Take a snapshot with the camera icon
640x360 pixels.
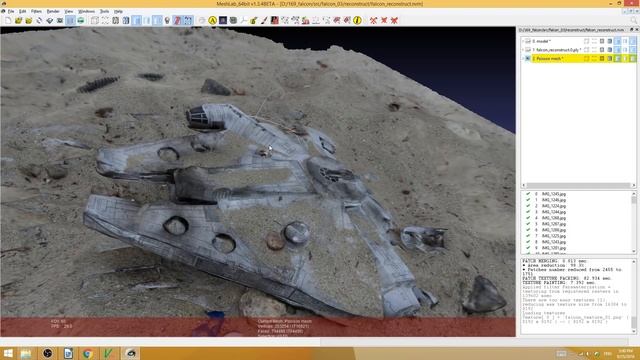coord(60,20)
